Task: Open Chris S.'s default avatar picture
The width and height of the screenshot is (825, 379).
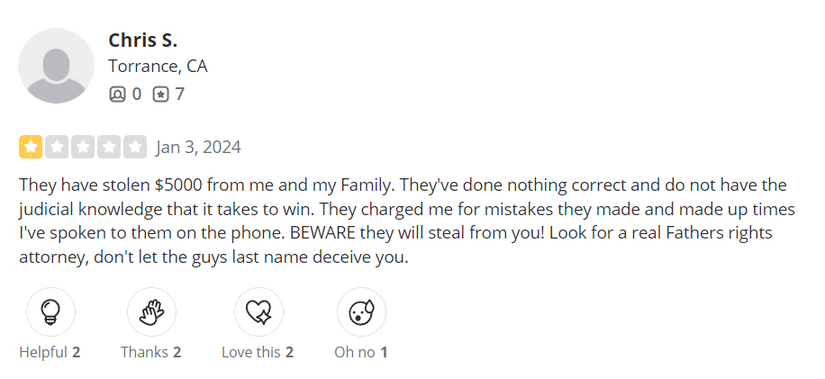Action: (x=56, y=66)
